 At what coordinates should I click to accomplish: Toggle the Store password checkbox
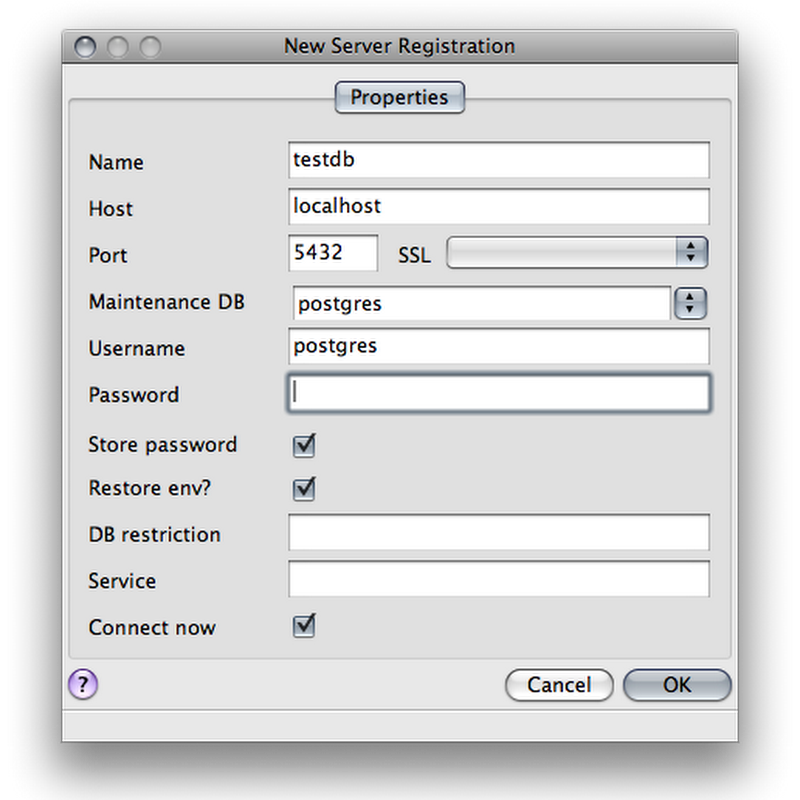[x=304, y=445]
